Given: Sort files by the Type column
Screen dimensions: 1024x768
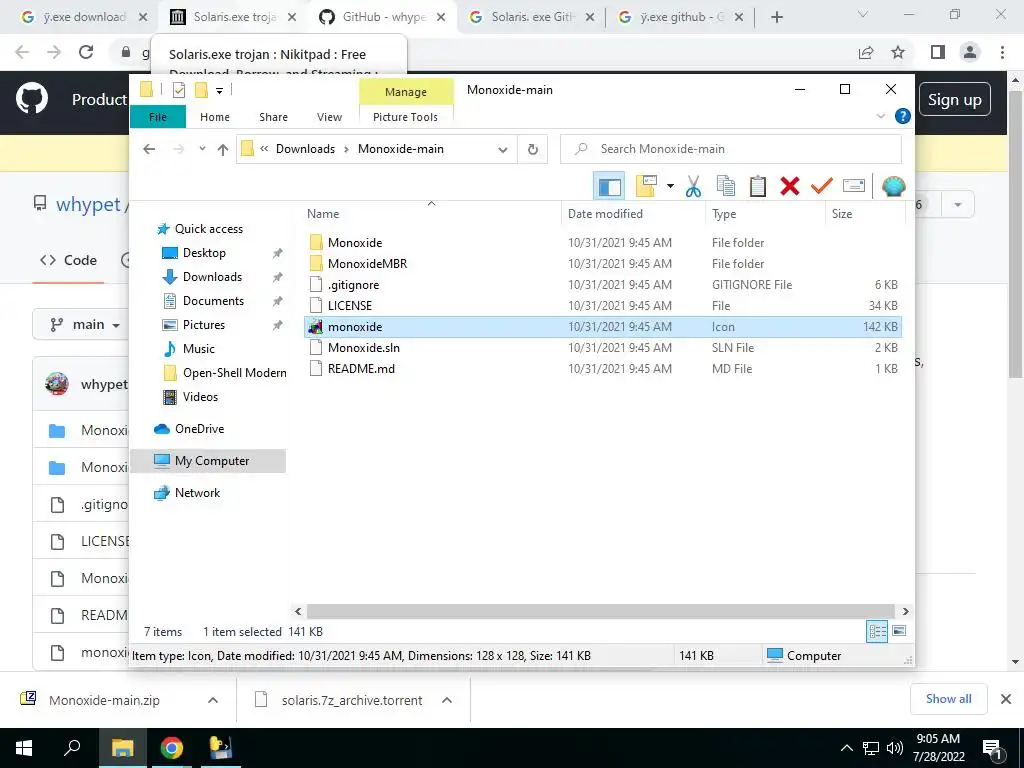Looking at the screenshot, I should click(765, 214).
